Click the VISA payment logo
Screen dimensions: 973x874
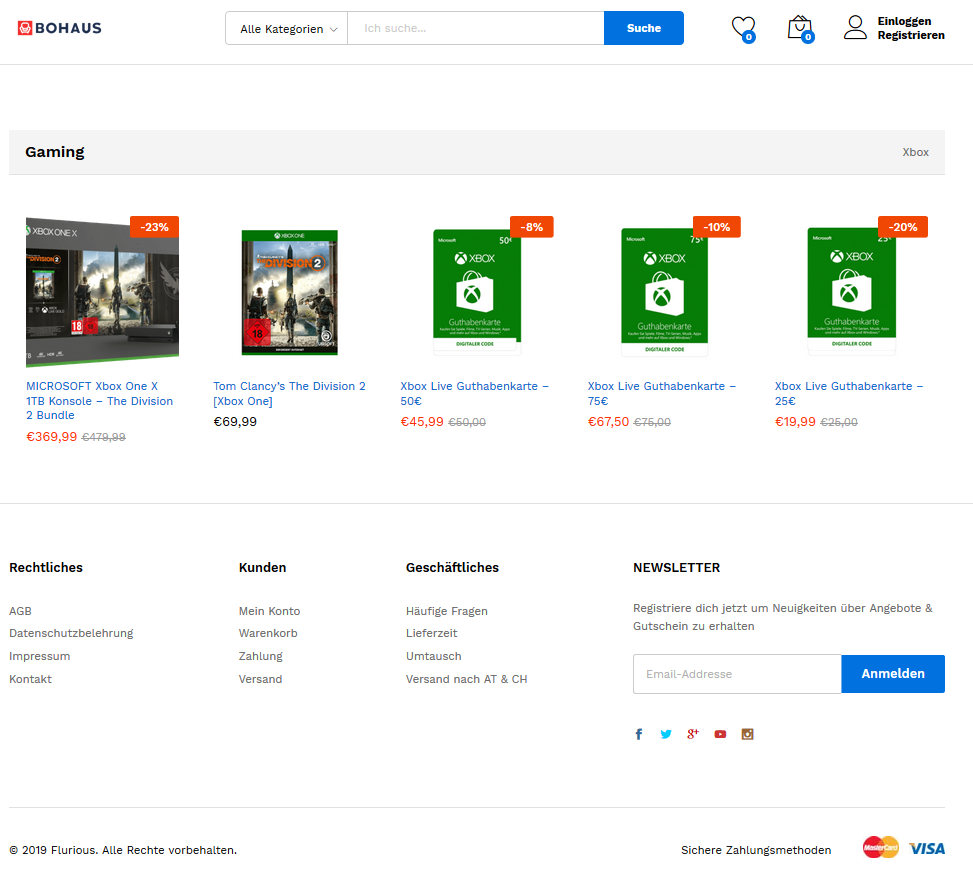tap(927, 849)
